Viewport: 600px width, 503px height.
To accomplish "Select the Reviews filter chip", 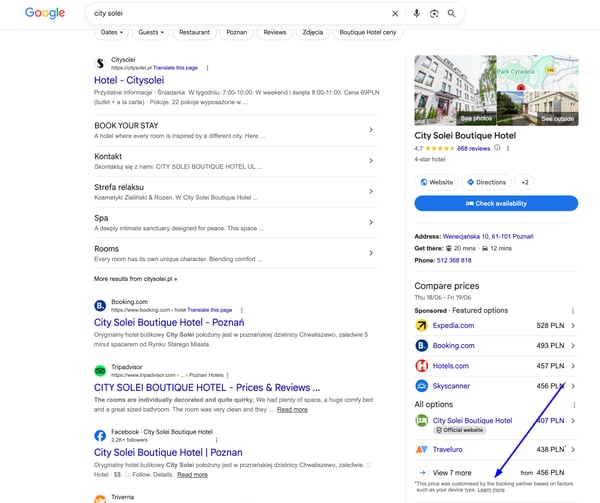I will (x=275, y=33).
